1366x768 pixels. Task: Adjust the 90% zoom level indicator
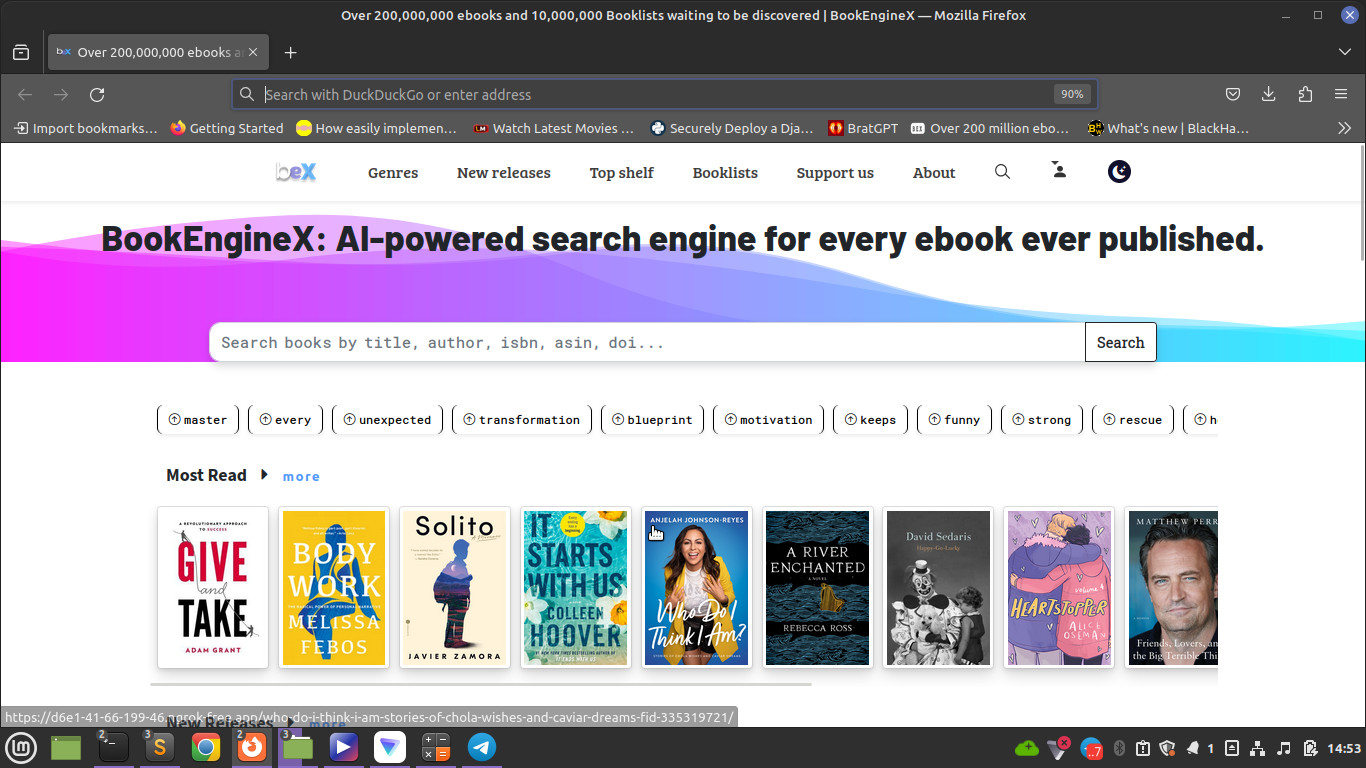1072,94
